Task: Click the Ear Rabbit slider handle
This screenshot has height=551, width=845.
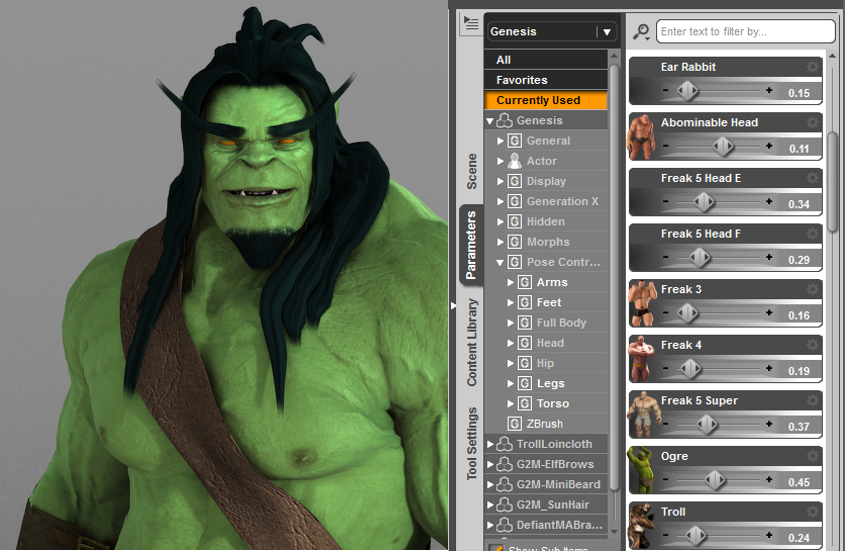Action: pyautogui.click(x=688, y=91)
